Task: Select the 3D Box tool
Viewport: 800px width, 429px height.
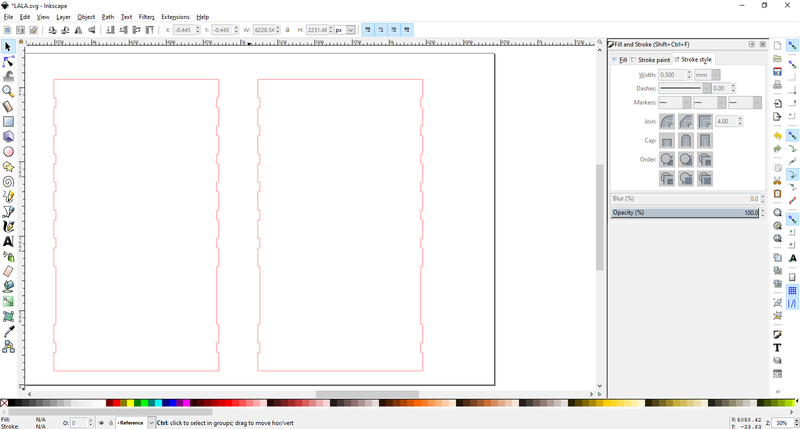Action: click(x=8, y=137)
